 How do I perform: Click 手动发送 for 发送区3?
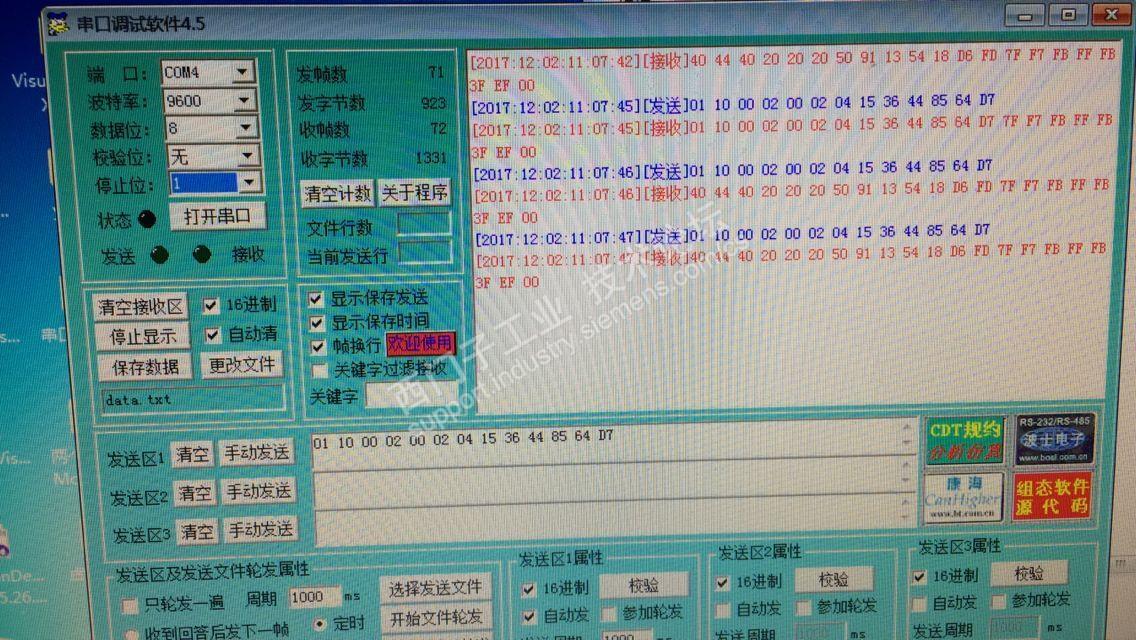pyautogui.click(x=261, y=530)
